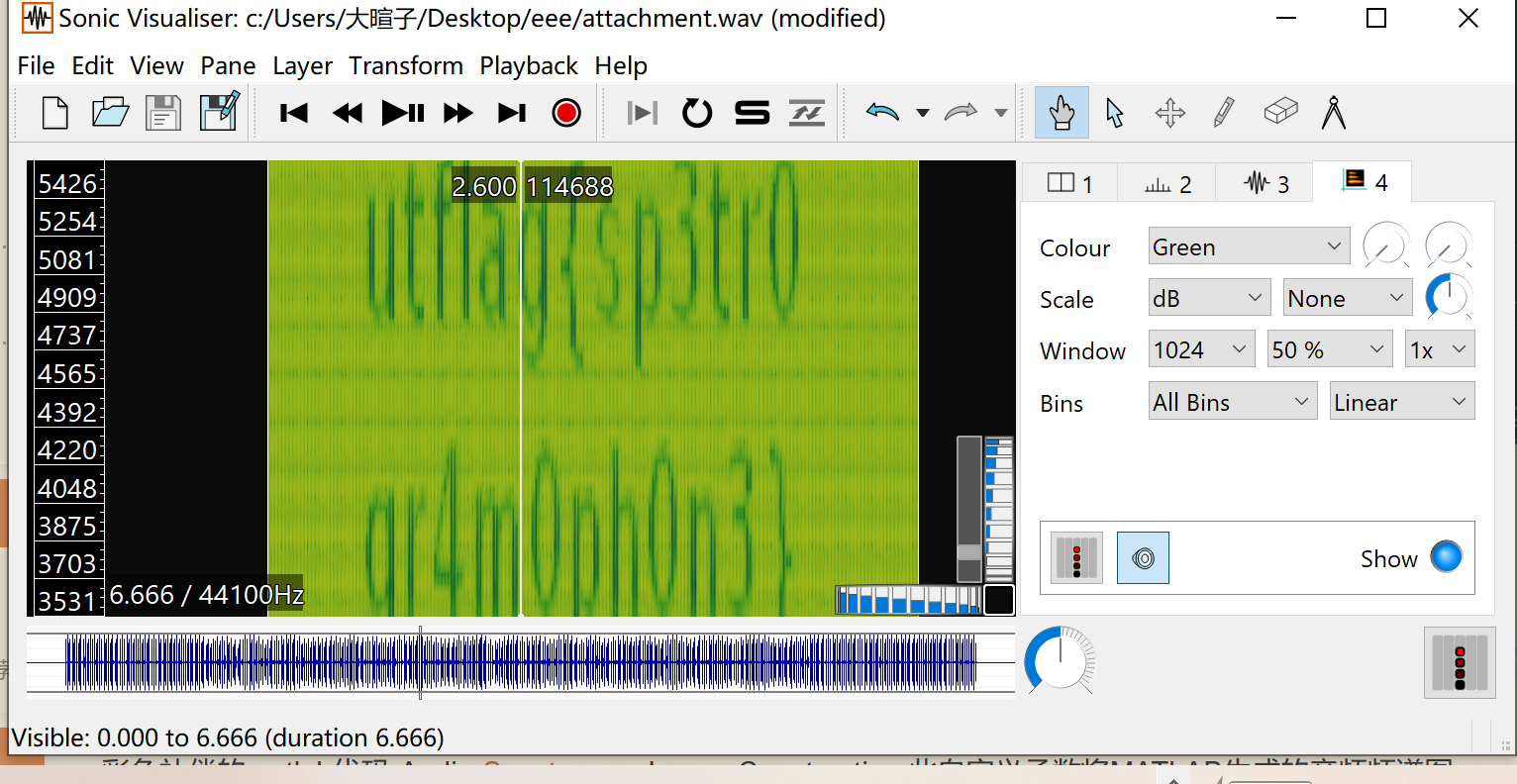This screenshot has height=784, width=1517.
Task: Click the rewind double-arrow button
Action: (348, 113)
